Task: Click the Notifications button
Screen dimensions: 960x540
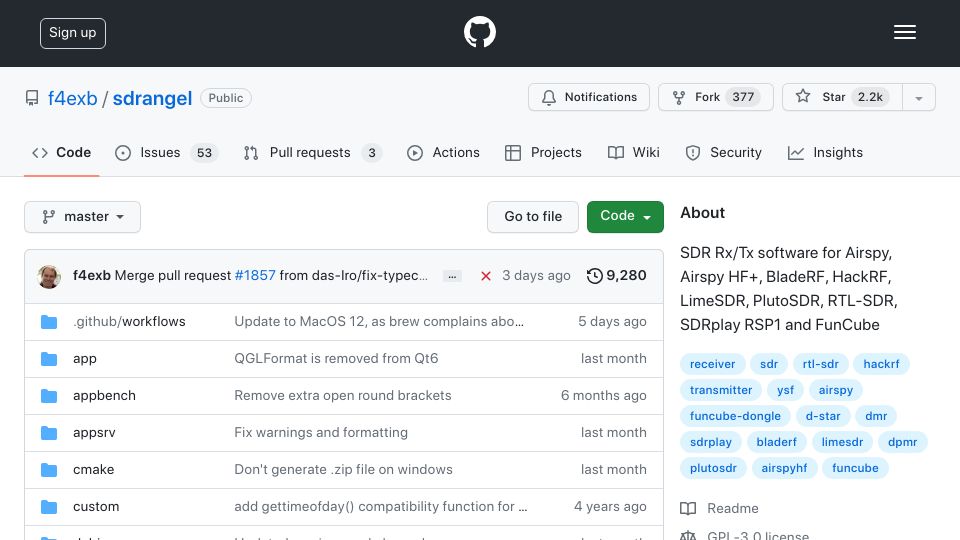Action: pos(589,97)
